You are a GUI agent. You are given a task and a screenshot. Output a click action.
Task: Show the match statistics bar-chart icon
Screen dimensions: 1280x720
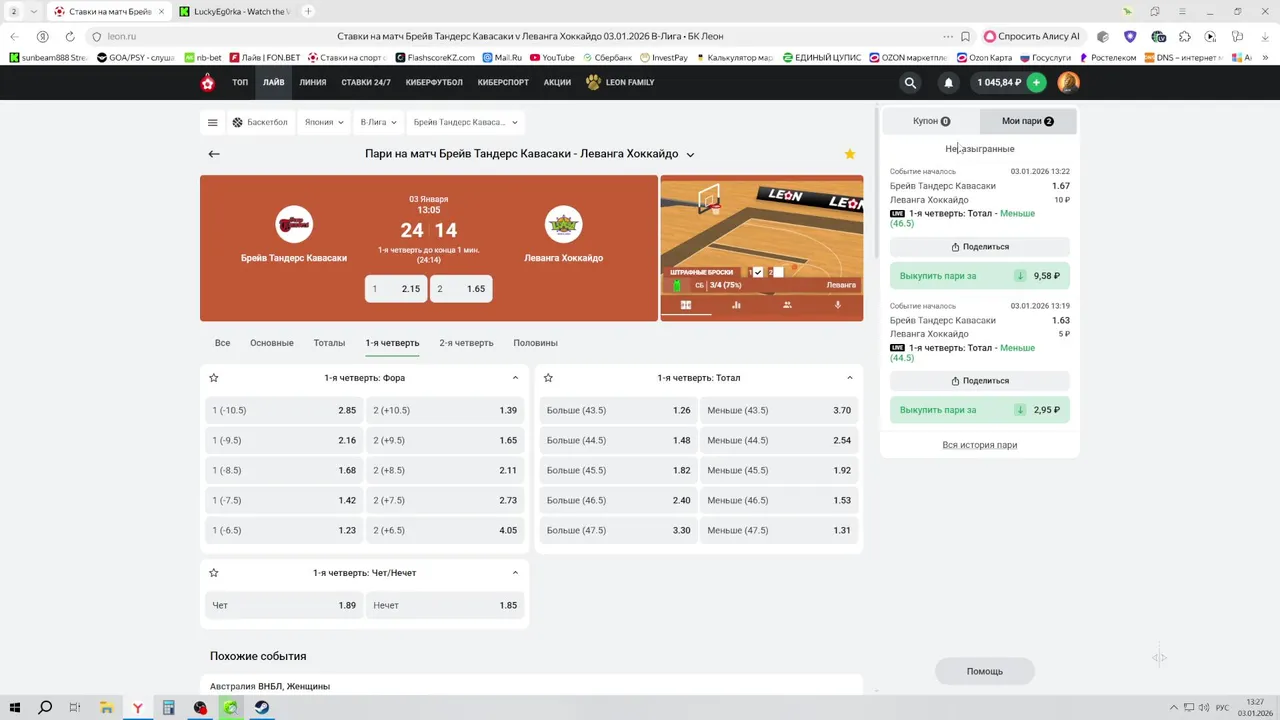[736, 305]
